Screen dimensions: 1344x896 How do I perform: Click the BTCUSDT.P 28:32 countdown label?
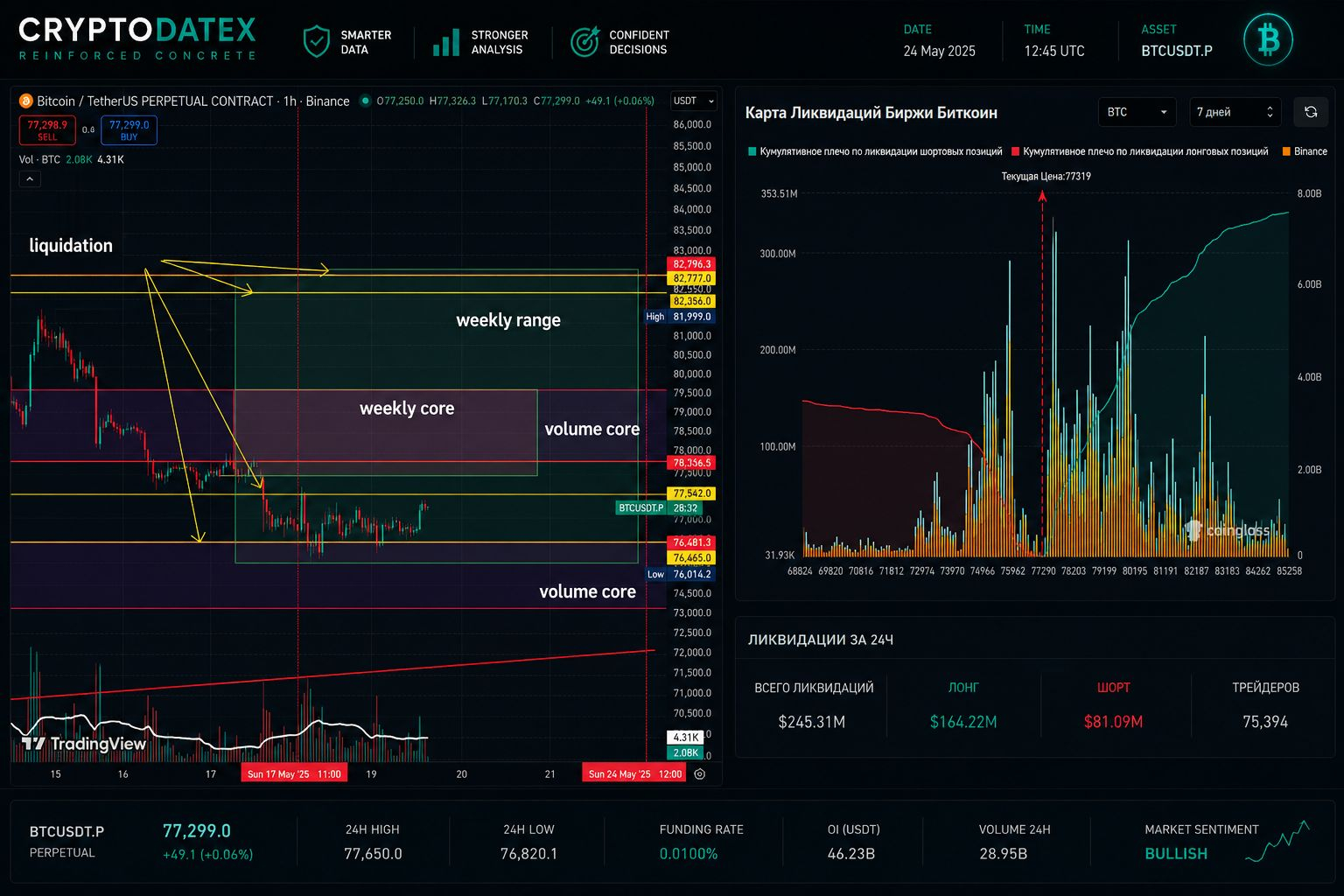pos(659,507)
